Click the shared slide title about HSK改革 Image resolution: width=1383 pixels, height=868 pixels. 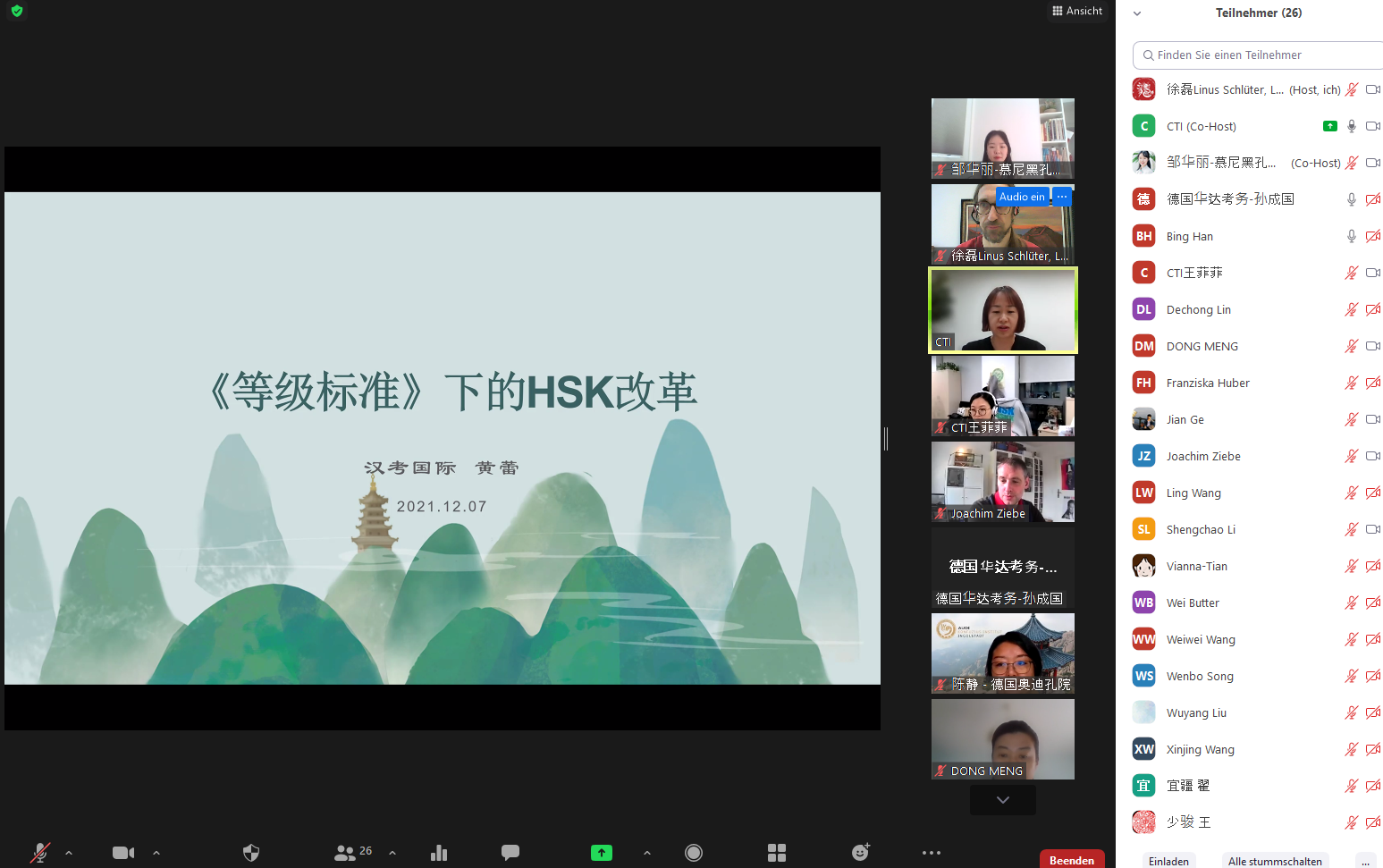(x=452, y=392)
